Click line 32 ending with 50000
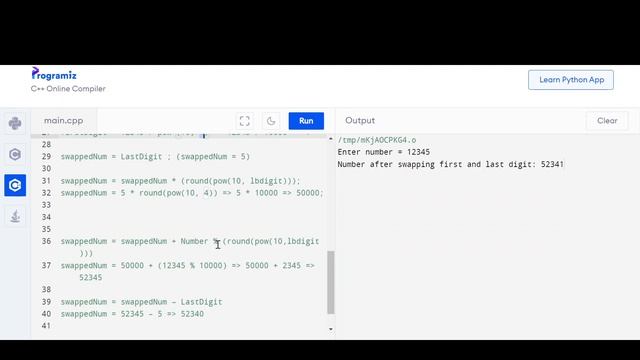 (192, 193)
